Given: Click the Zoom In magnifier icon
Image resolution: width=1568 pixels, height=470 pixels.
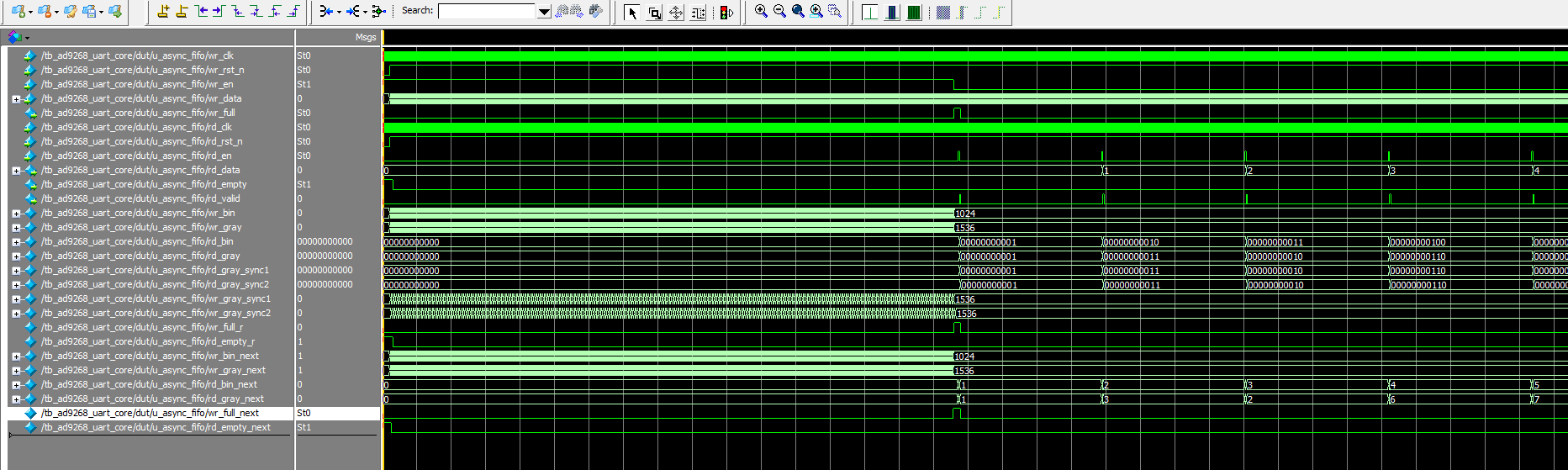Looking at the screenshot, I should (761, 11).
